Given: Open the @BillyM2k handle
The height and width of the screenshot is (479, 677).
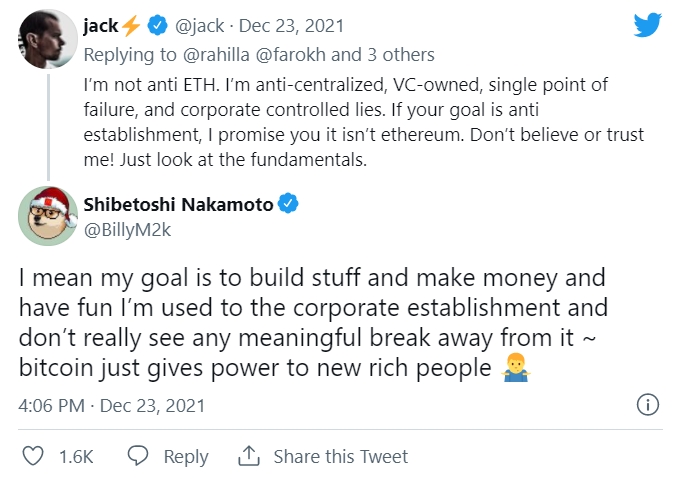Looking at the screenshot, I should 127,229.
